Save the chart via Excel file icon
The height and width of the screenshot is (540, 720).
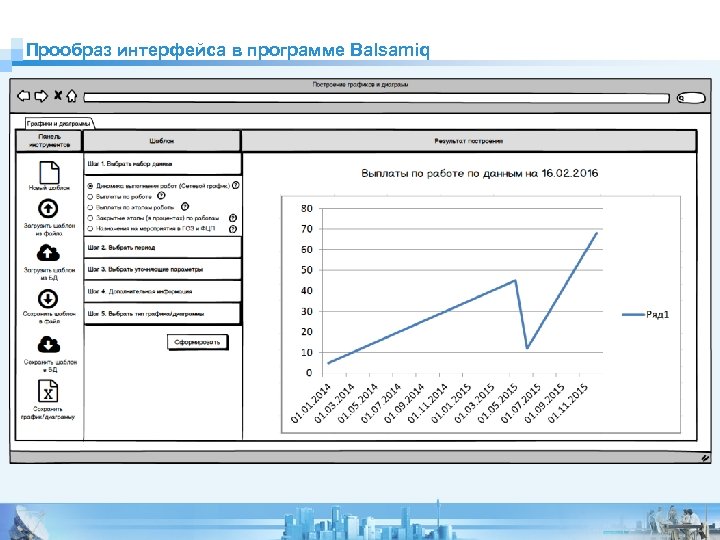(x=48, y=391)
